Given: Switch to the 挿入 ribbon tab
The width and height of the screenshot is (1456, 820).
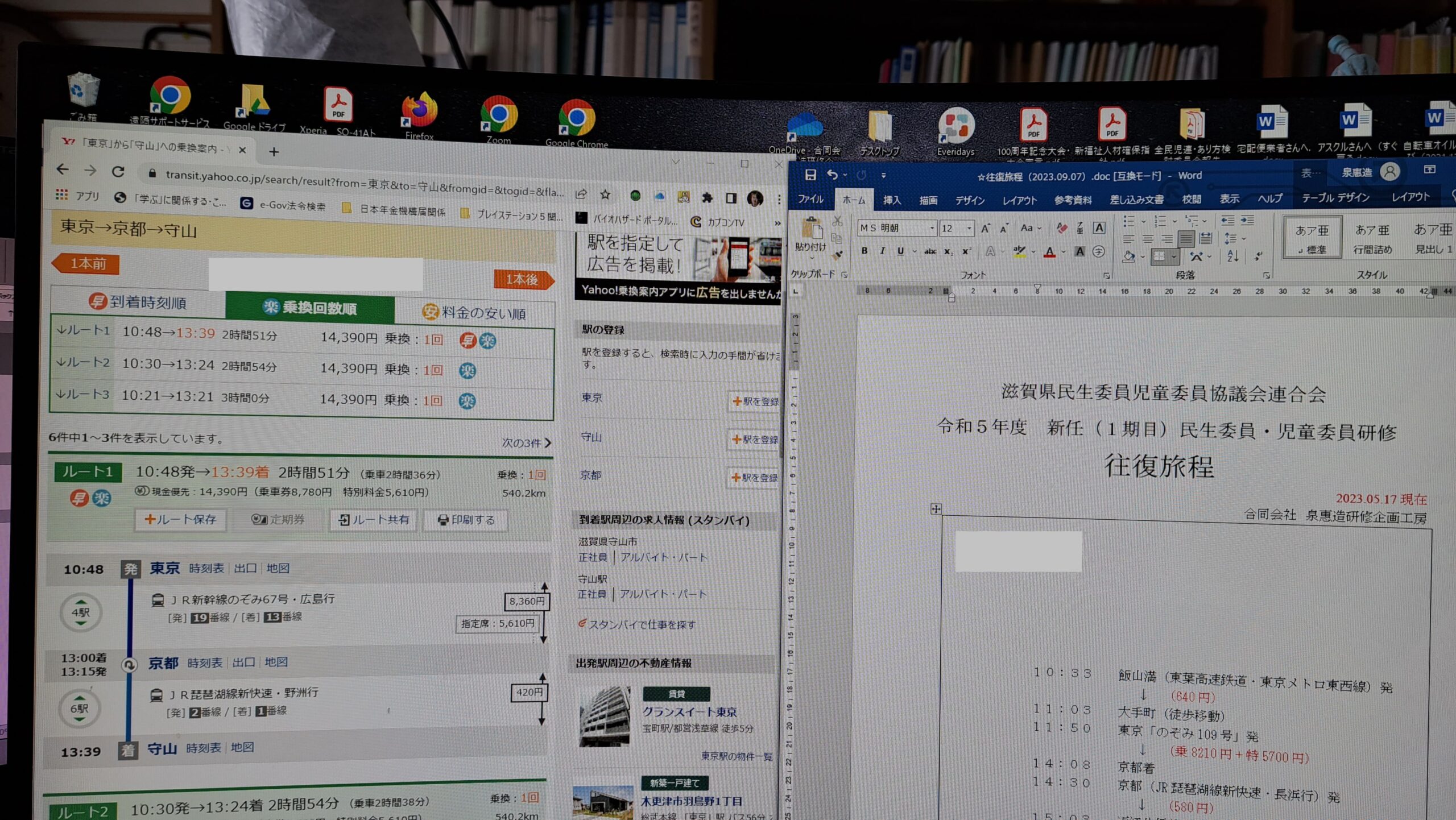Looking at the screenshot, I should 891,200.
